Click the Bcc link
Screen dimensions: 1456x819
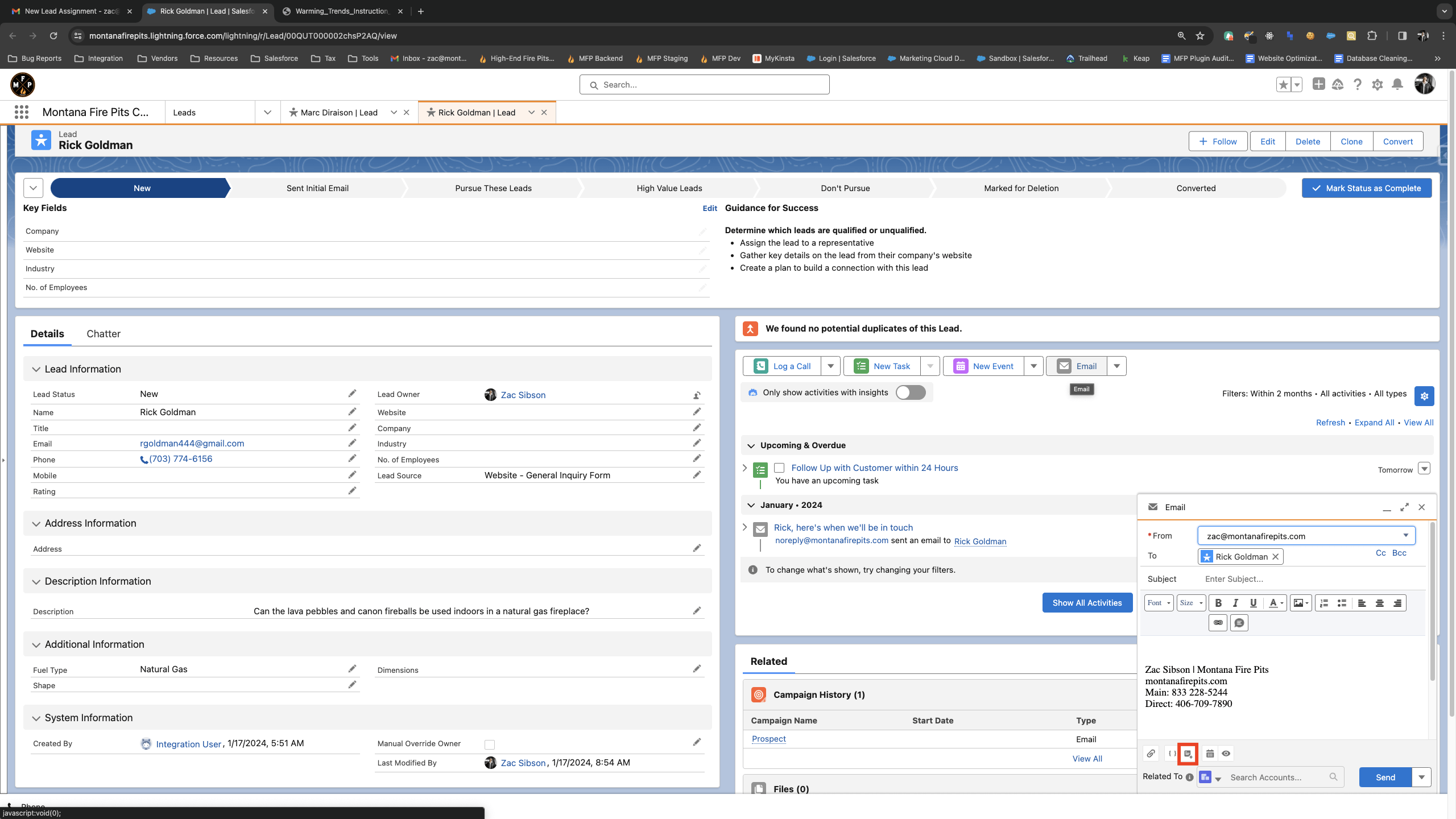(x=1399, y=553)
